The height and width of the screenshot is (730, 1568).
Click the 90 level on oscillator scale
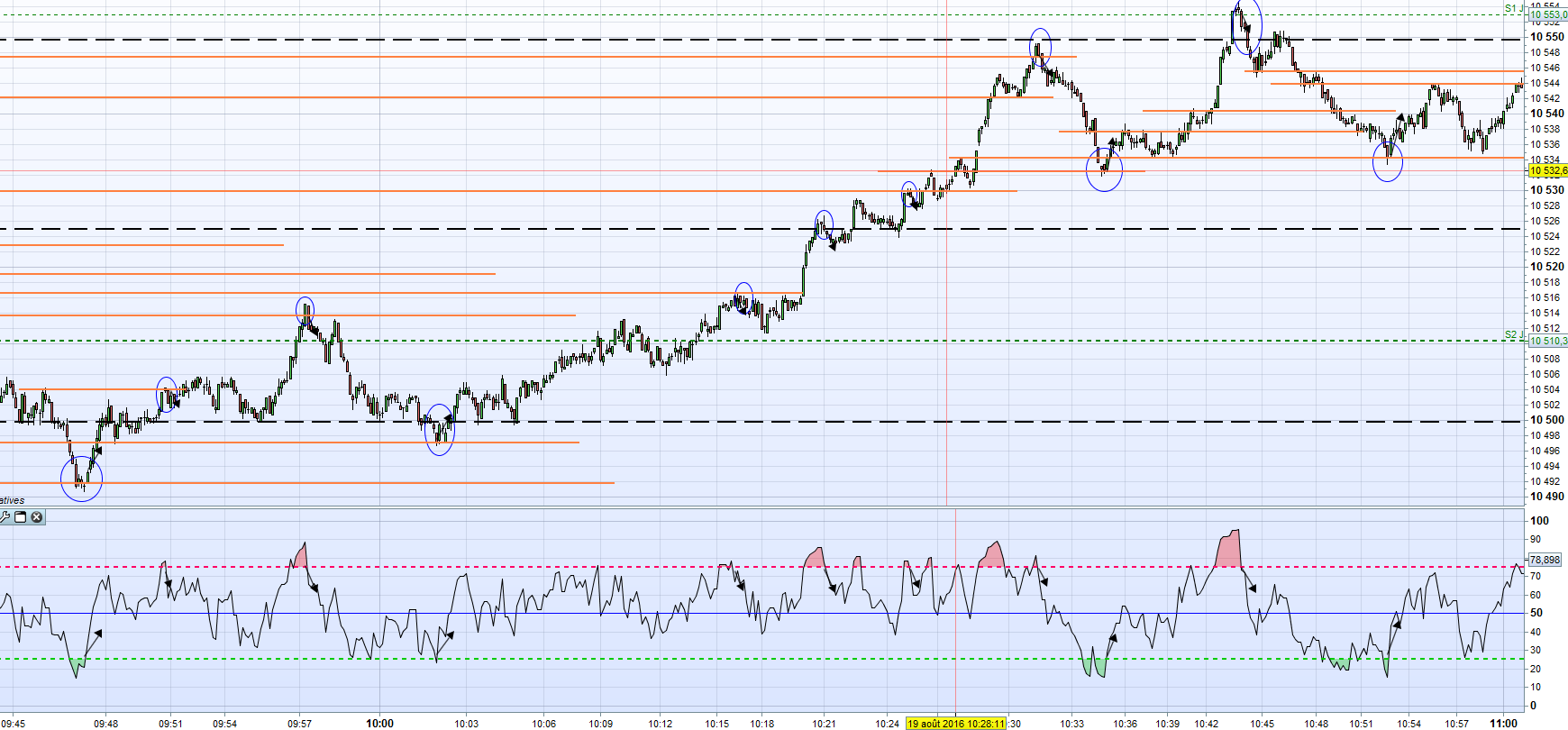tap(1536, 539)
